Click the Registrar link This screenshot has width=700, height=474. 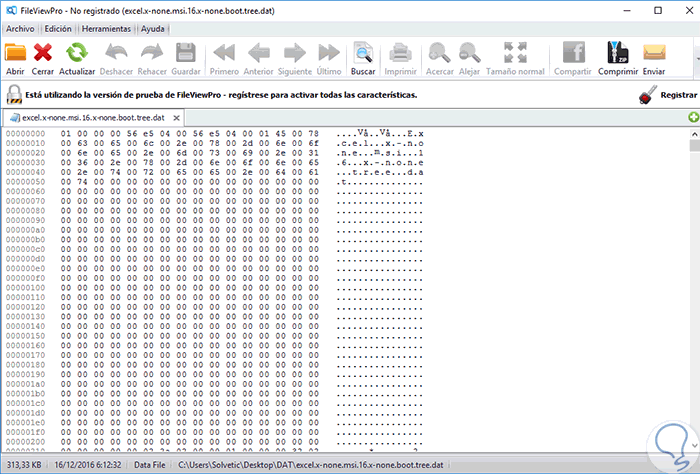click(x=679, y=95)
